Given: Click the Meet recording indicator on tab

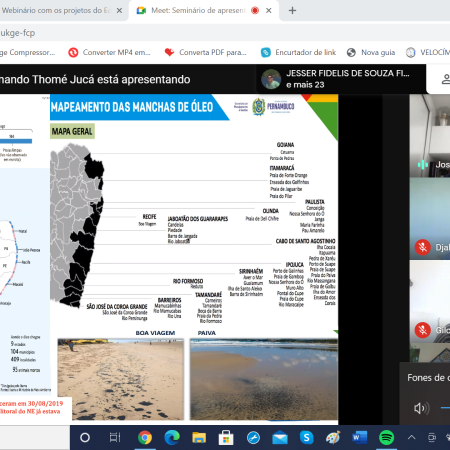Looking at the screenshot, I should [x=255, y=11].
